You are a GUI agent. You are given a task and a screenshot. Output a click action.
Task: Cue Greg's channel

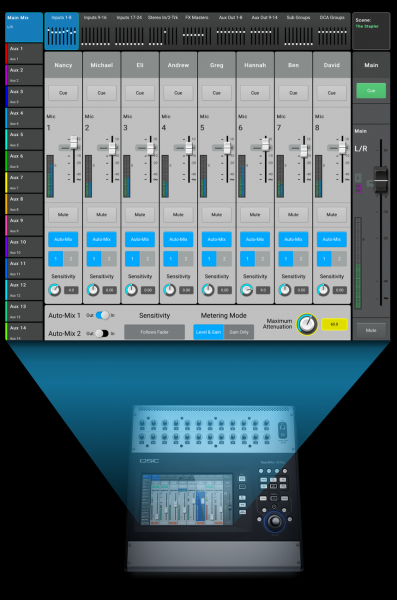coord(217,93)
